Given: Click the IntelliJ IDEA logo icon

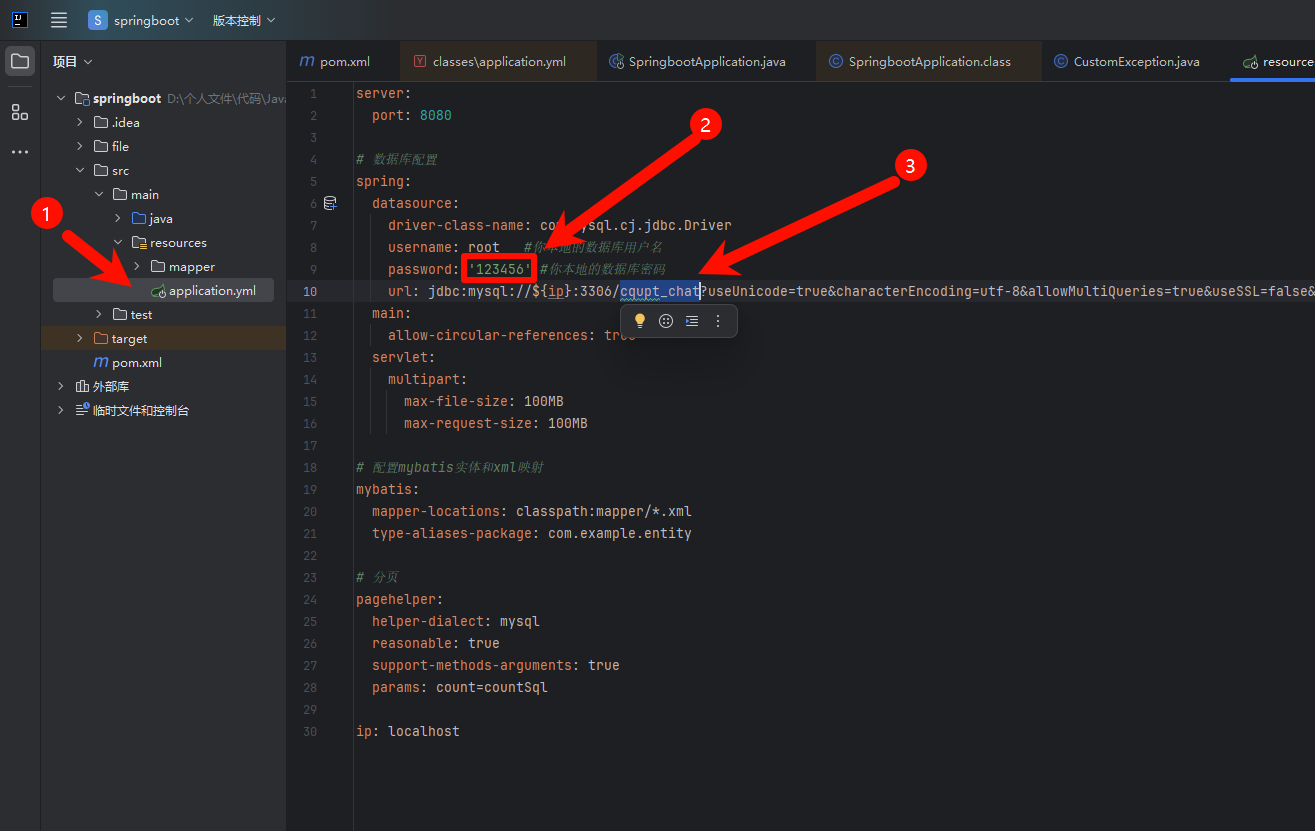Looking at the screenshot, I should pyautogui.click(x=20, y=20).
